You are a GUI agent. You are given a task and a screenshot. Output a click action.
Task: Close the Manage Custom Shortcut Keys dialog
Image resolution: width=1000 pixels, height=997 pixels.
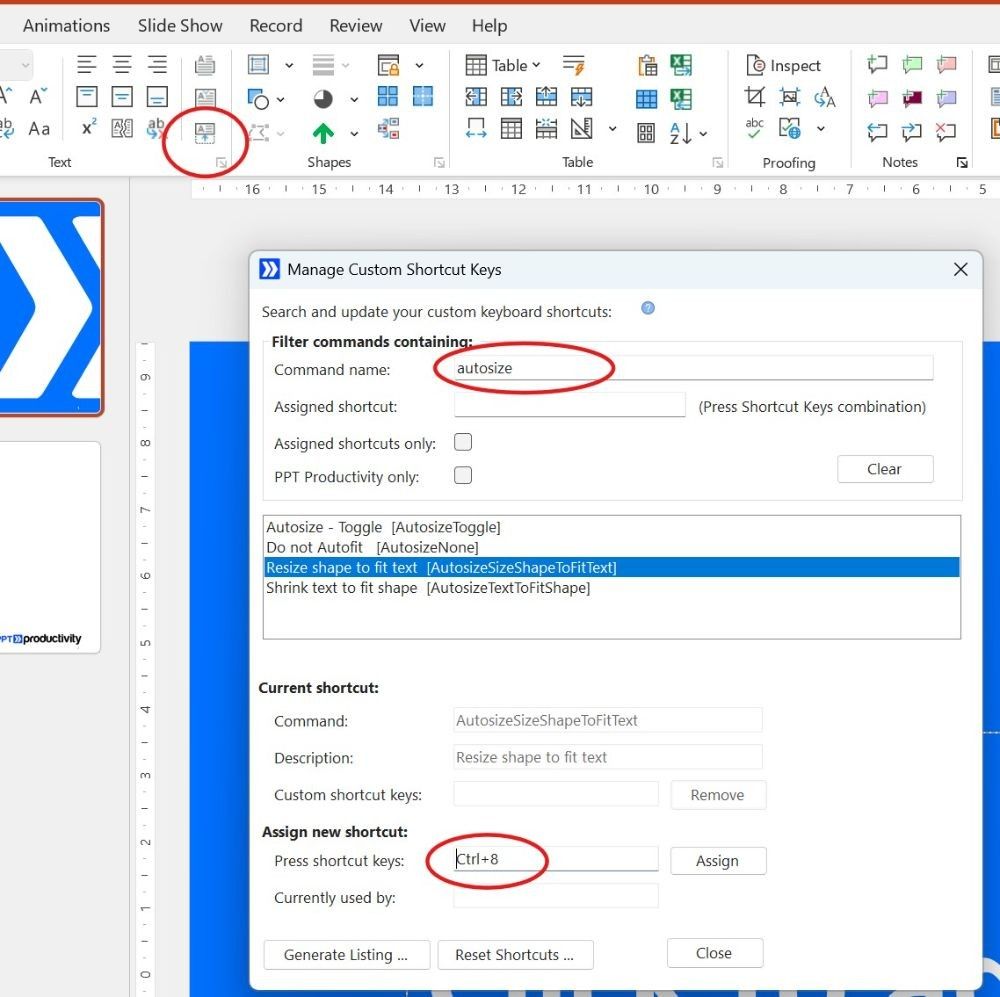pyautogui.click(x=960, y=270)
